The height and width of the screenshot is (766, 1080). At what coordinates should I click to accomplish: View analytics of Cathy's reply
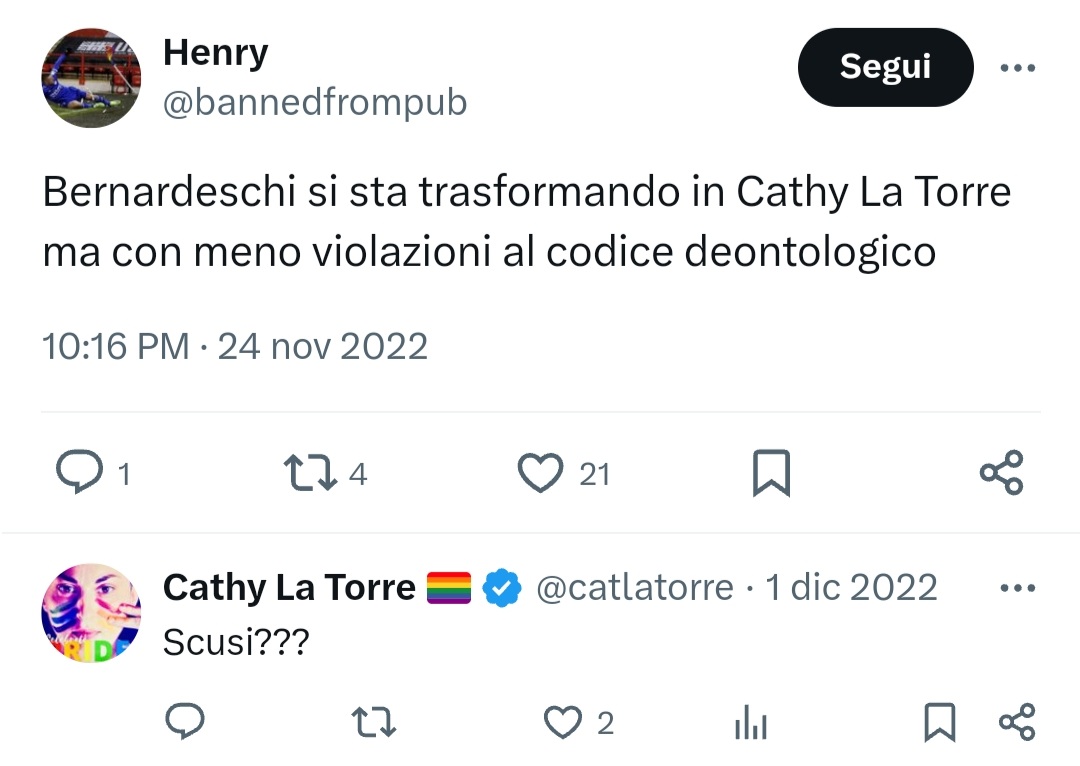coord(751,723)
